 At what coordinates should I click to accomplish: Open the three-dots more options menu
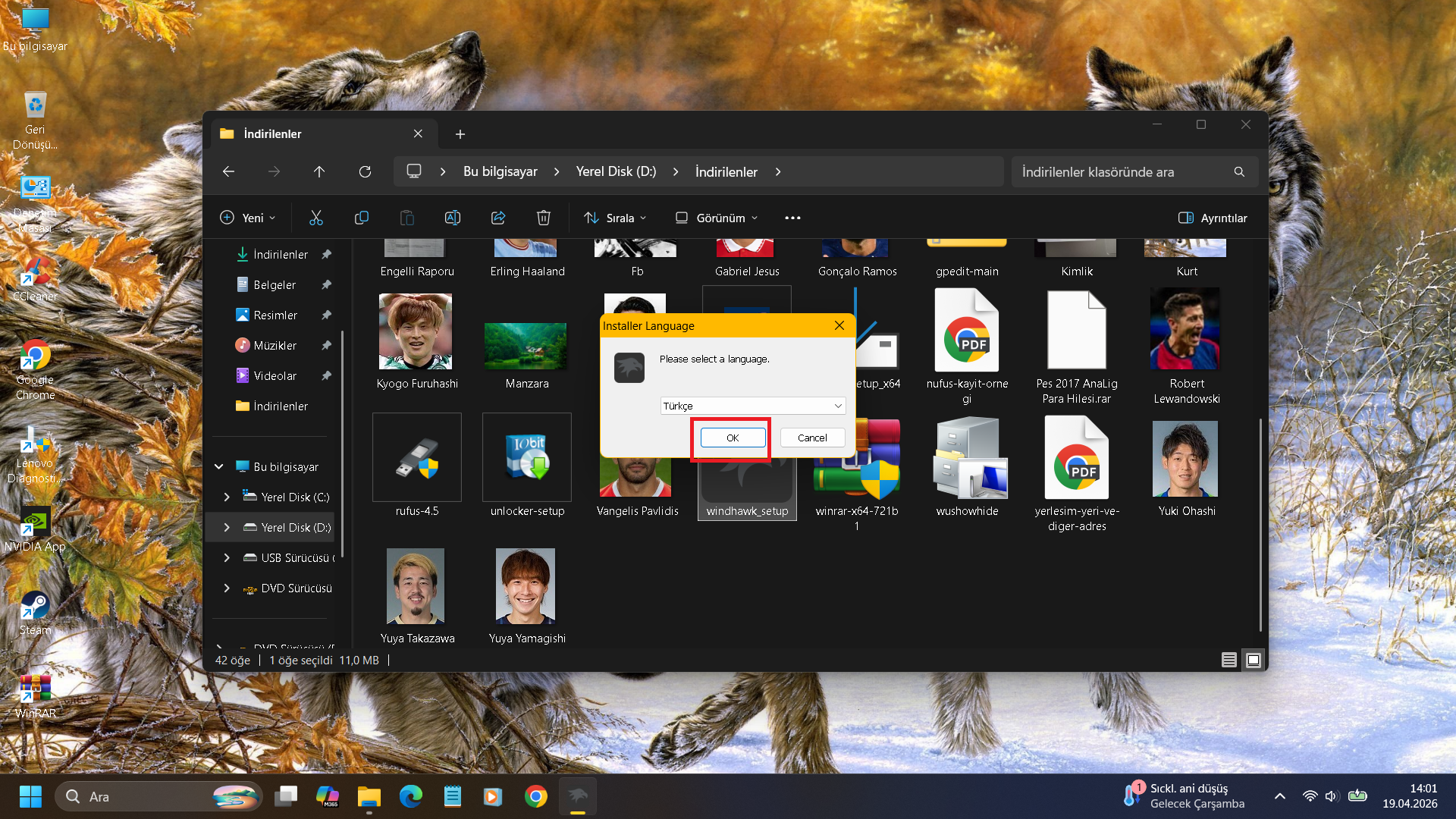(792, 218)
